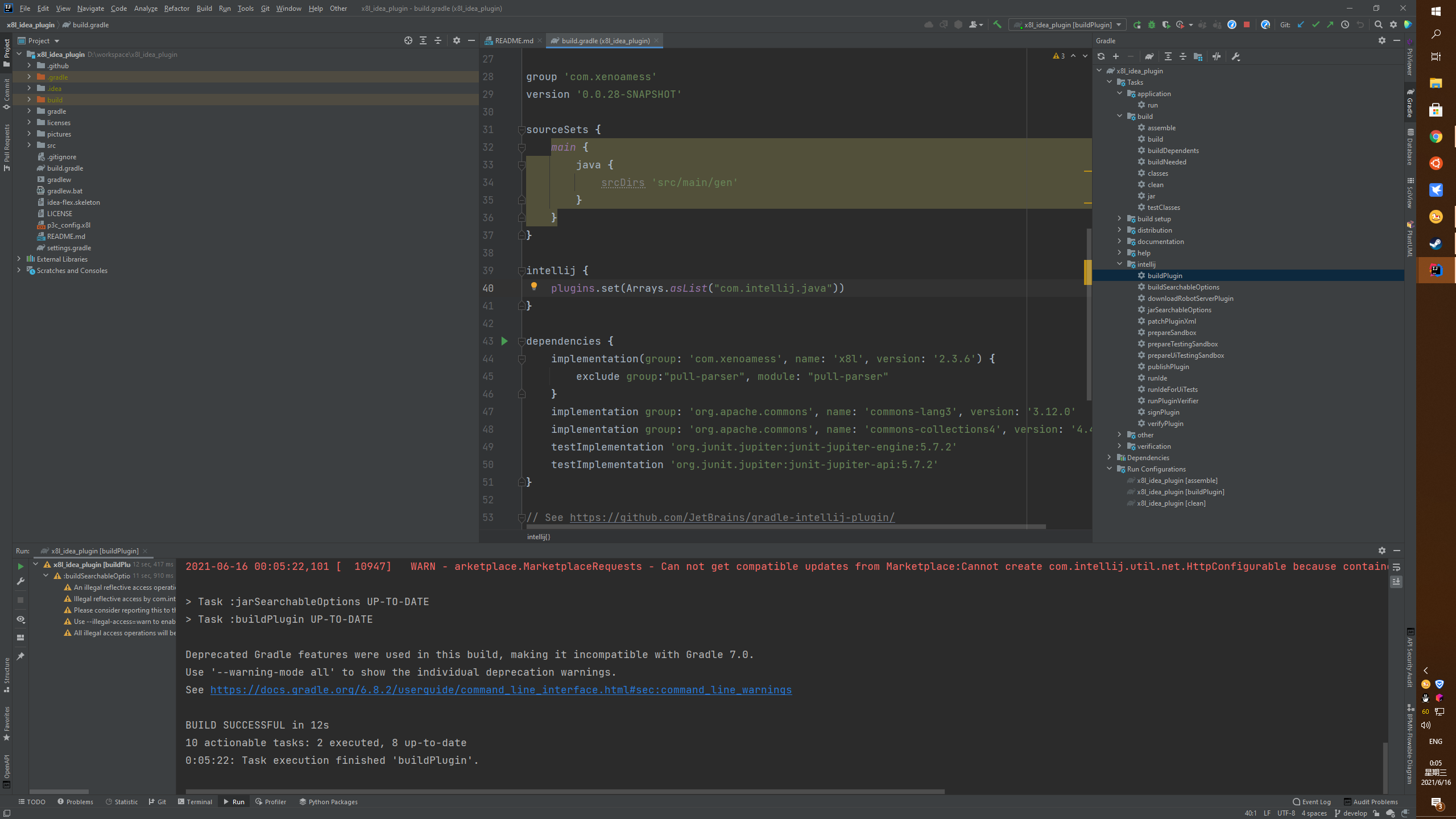Image resolution: width=1456 pixels, height=819 pixels.
Task: Pin the Run tool window
Action: [x=20, y=656]
